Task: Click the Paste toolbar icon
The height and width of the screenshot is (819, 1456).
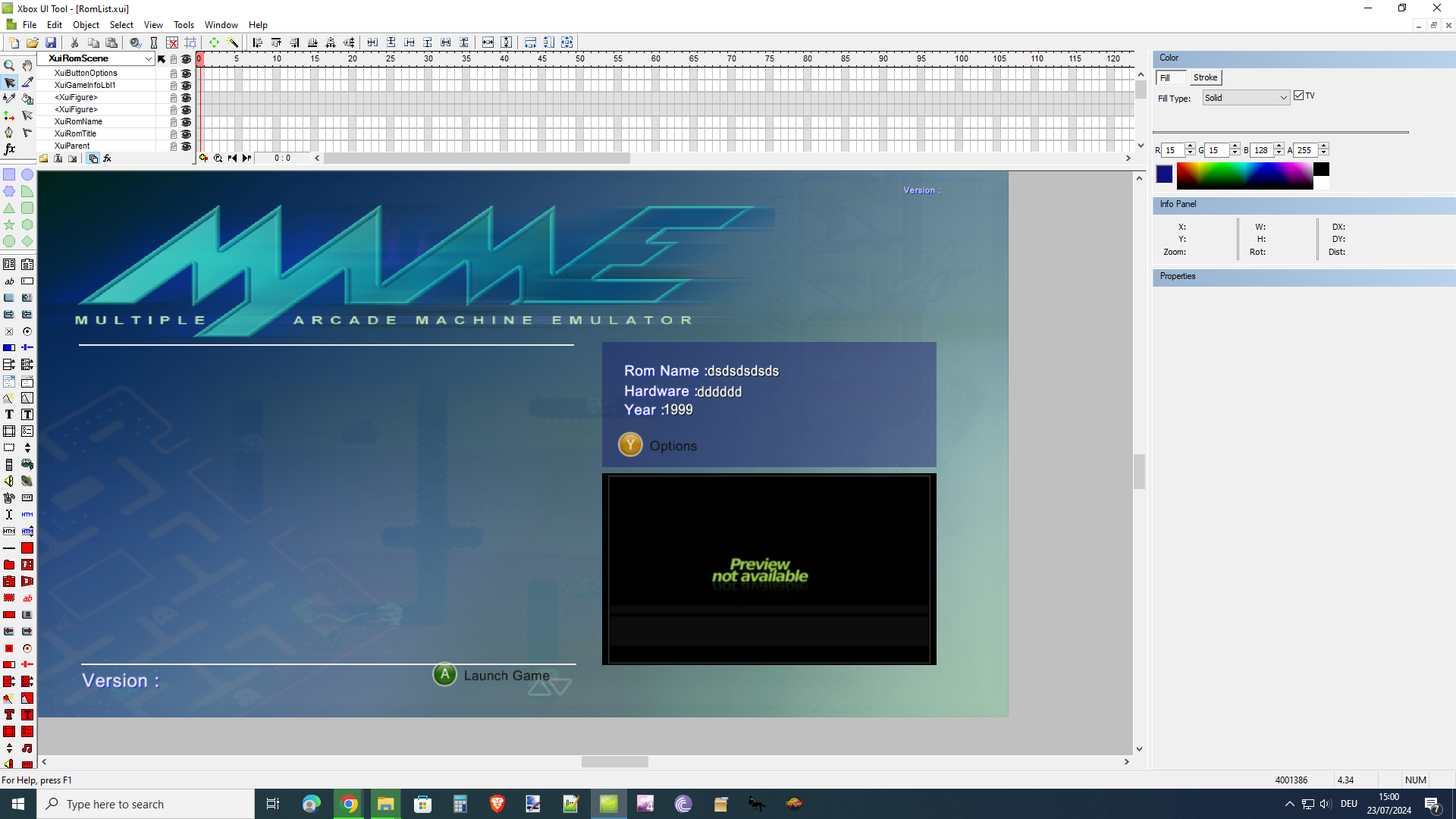Action: 111,42
